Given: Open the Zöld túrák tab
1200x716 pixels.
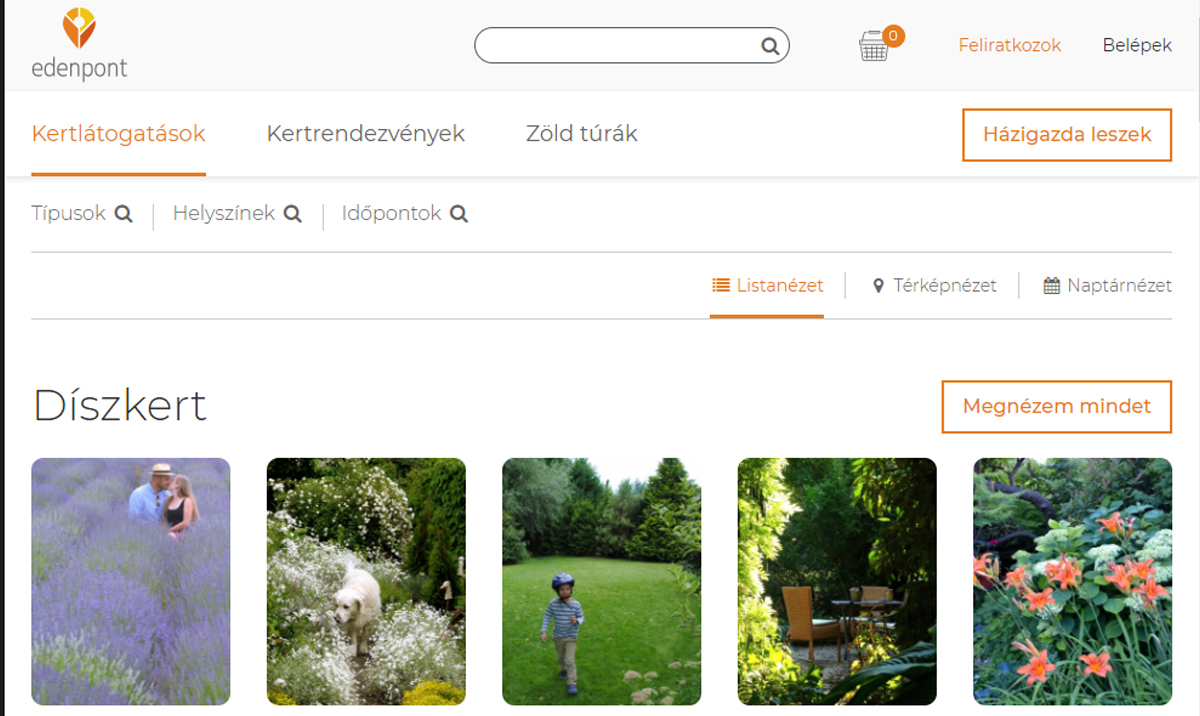Looking at the screenshot, I should point(581,134).
